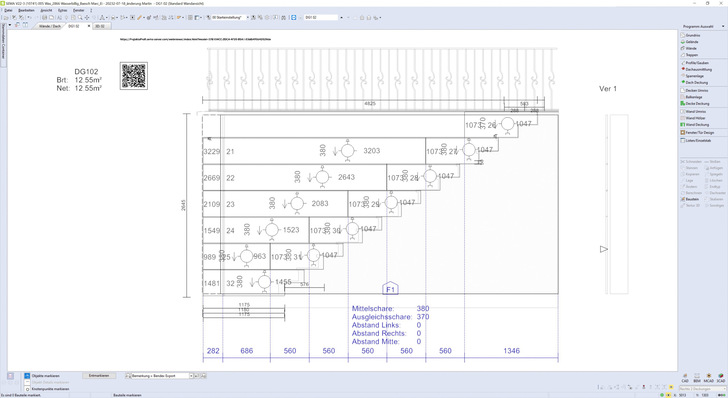Click the Entmarkieren button
This screenshot has height=398, width=728.
pyautogui.click(x=98, y=376)
